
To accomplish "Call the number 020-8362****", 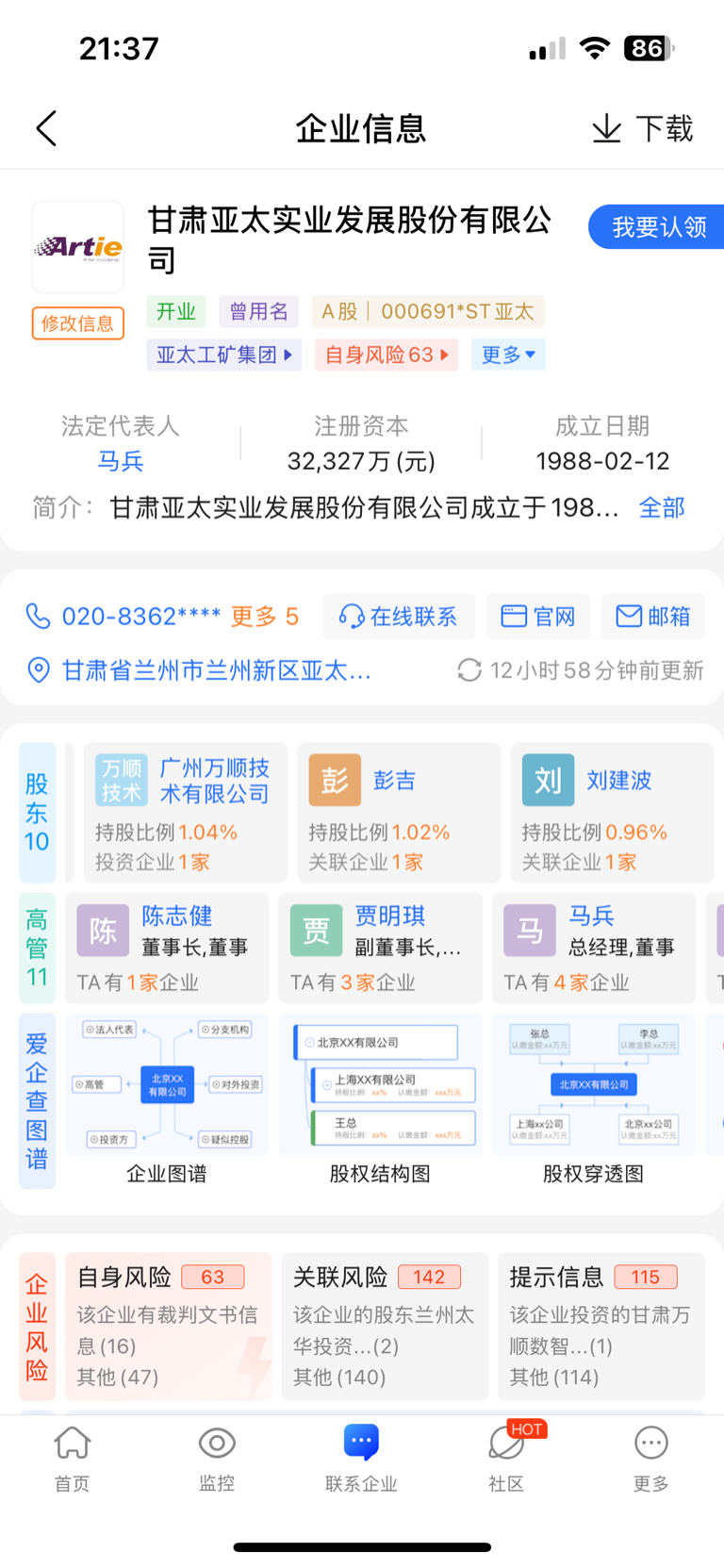I will point(141,617).
